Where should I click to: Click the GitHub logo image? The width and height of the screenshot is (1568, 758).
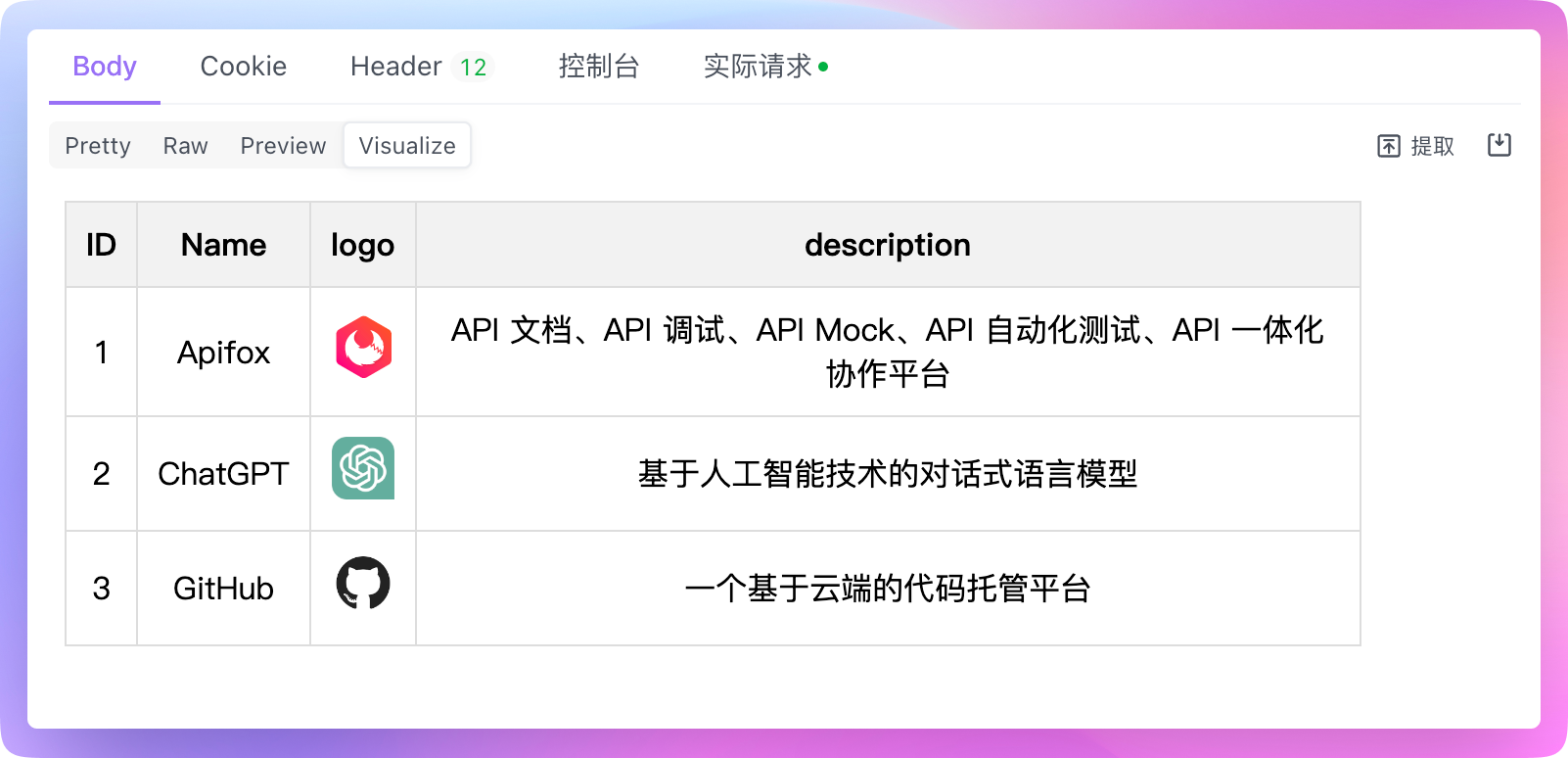[363, 583]
